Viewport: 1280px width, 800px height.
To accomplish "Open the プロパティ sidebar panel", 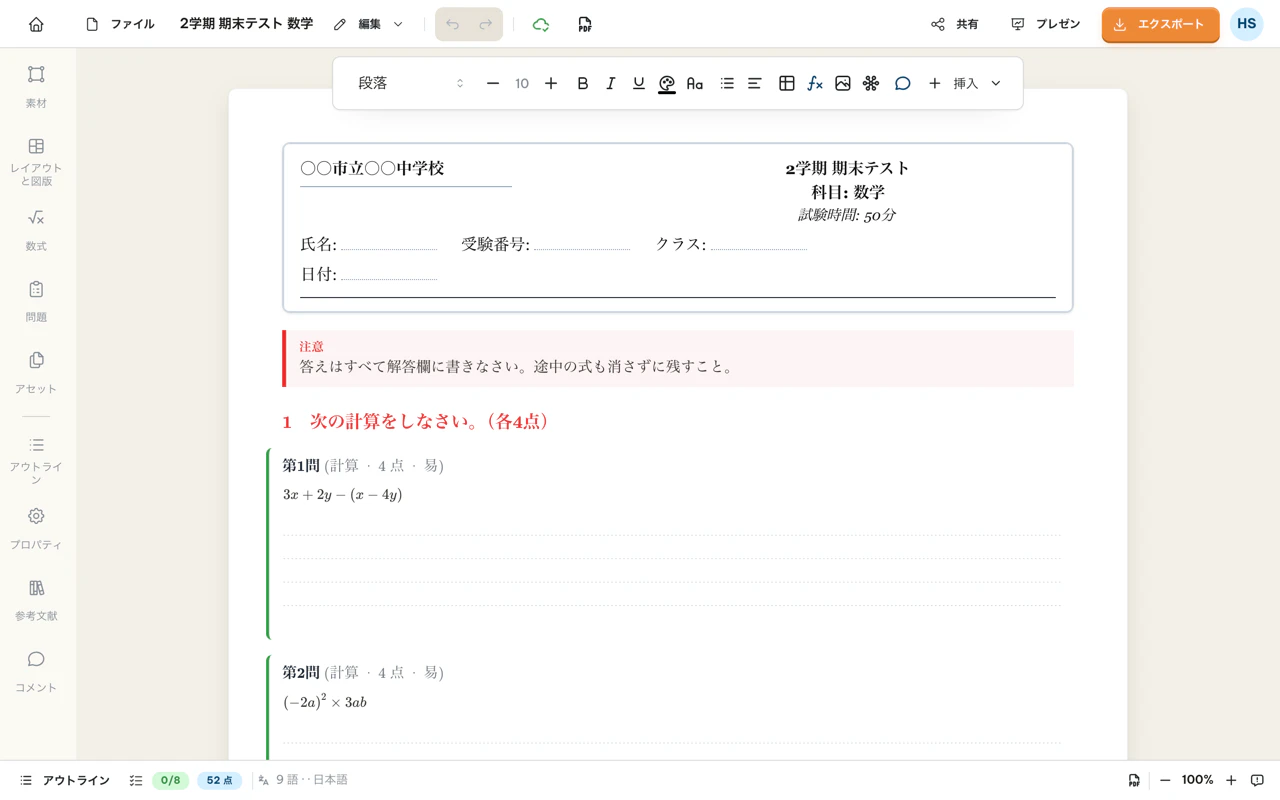I will pos(36,529).
